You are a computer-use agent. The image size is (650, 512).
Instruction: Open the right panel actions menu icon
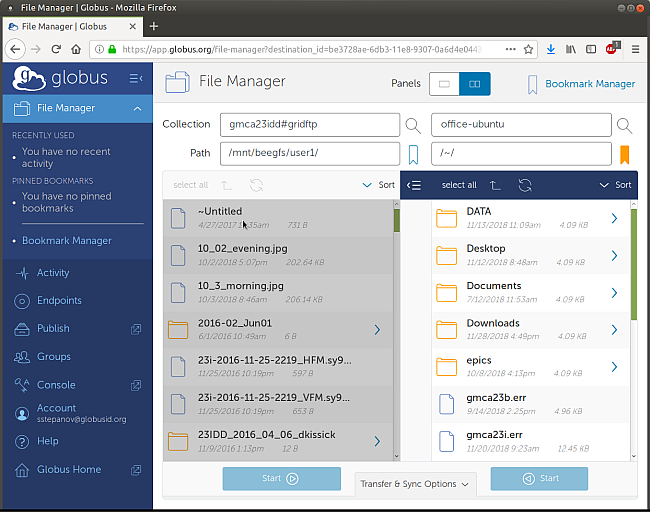(414, 185)
